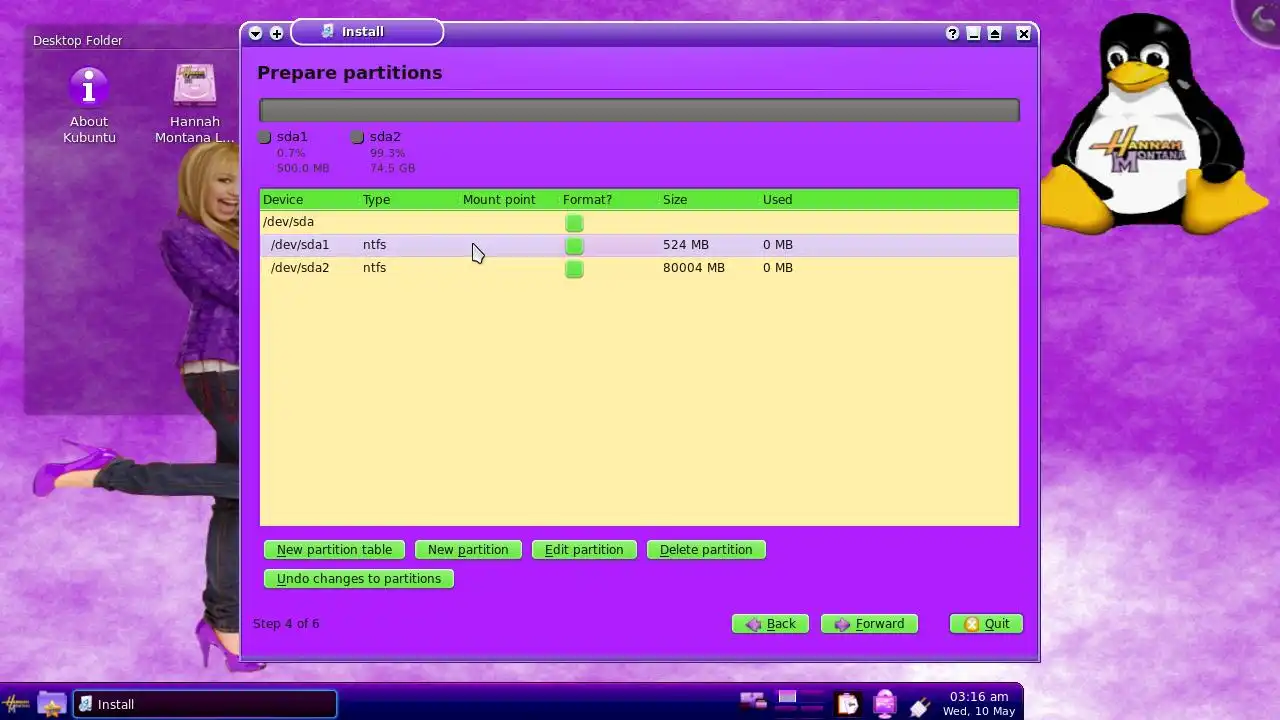Toggle the format checkbox for /dev/sda1
Viewport: 1280px width, 720px height.
click(x=574, y=245)
